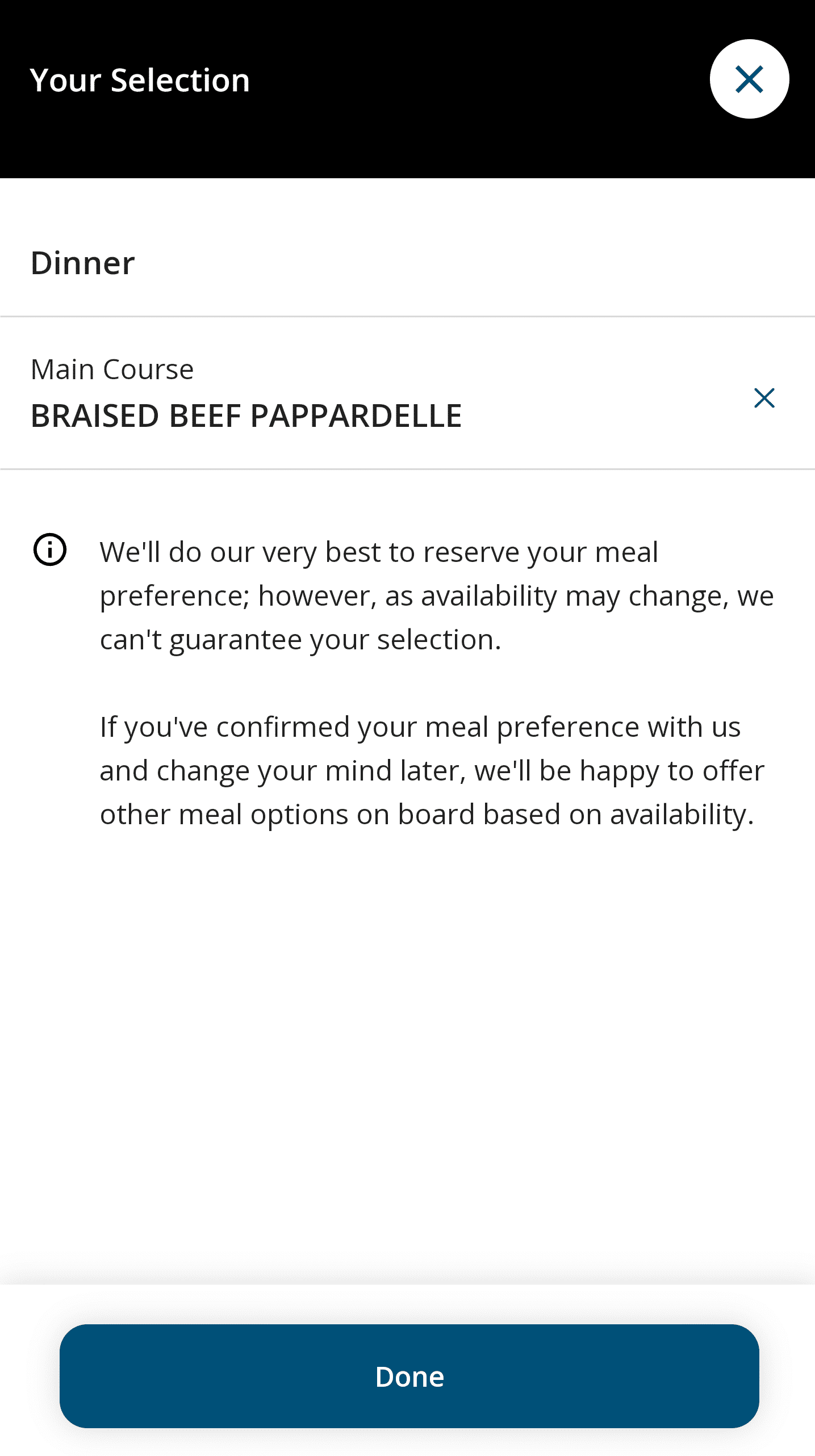Click the black header bar background

454,142
